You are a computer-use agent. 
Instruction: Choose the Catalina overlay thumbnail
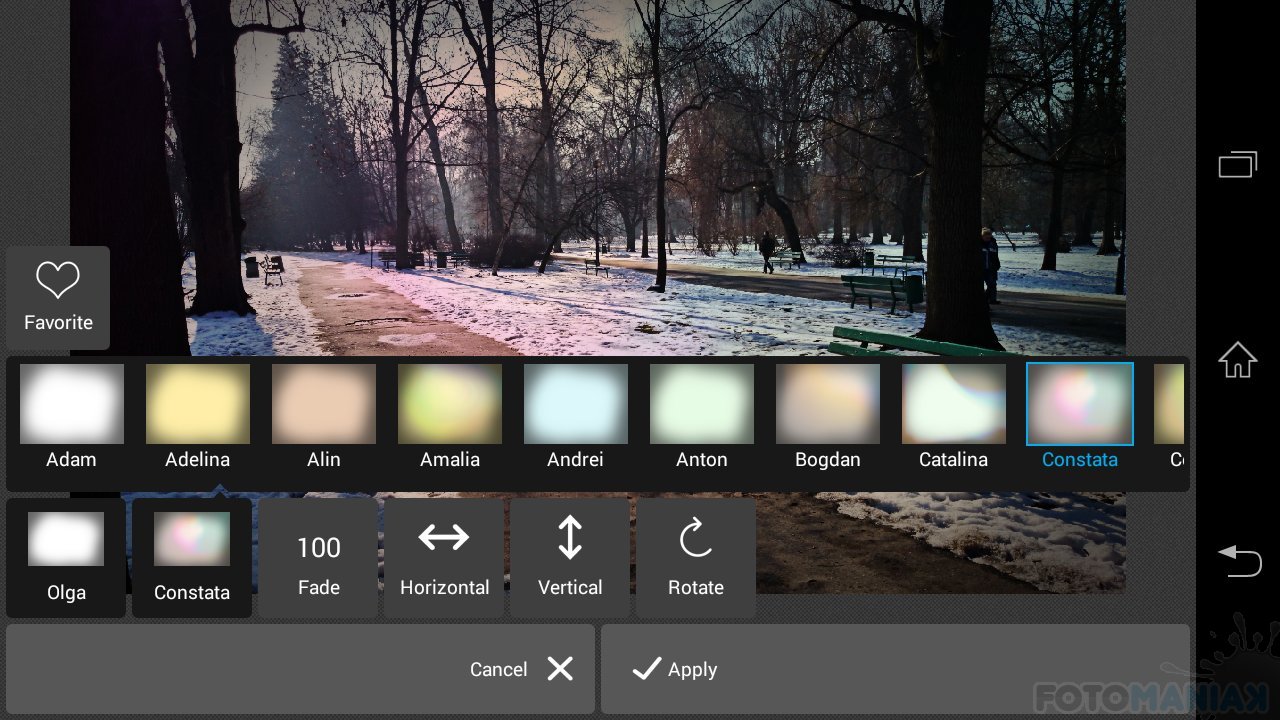point(954,404)
